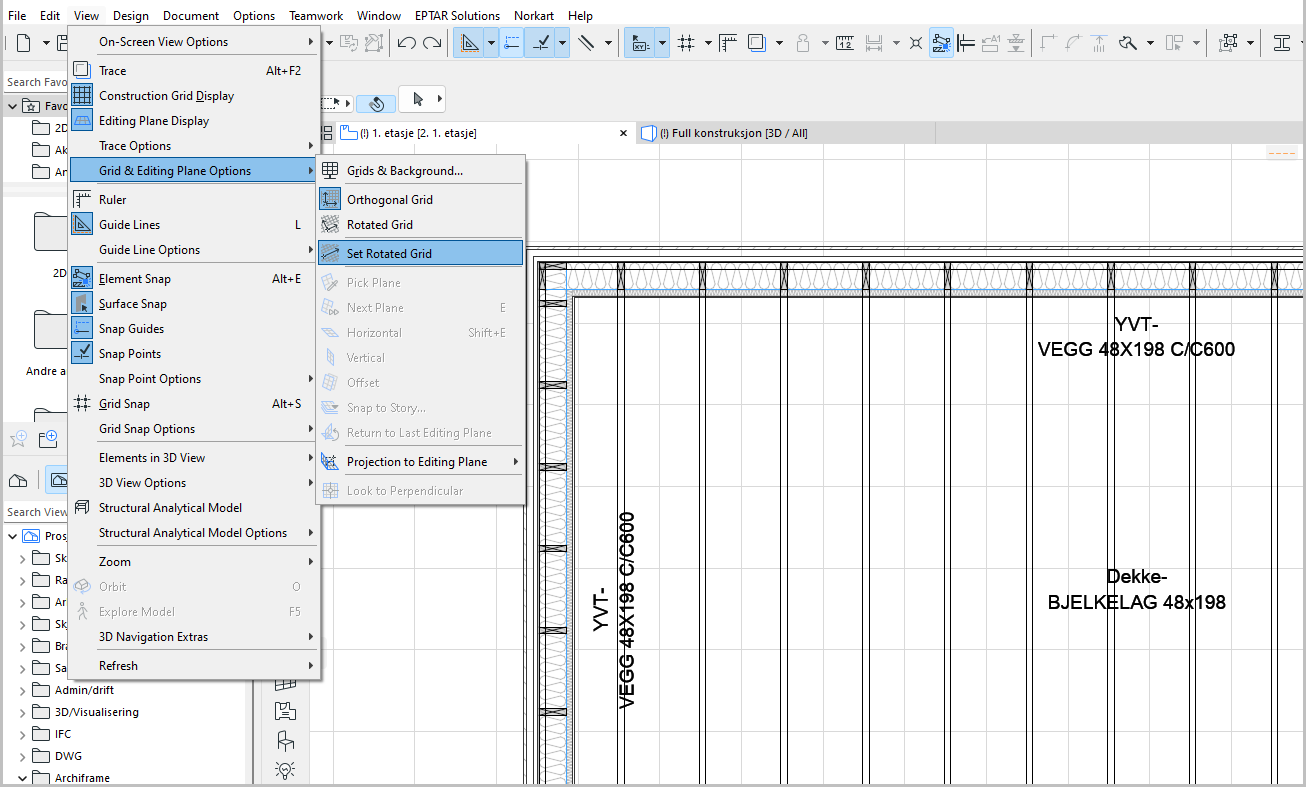Select the Arrow tool in the toolbox
This screenshot has height=787, width=1306.
(x=417, y=100)
